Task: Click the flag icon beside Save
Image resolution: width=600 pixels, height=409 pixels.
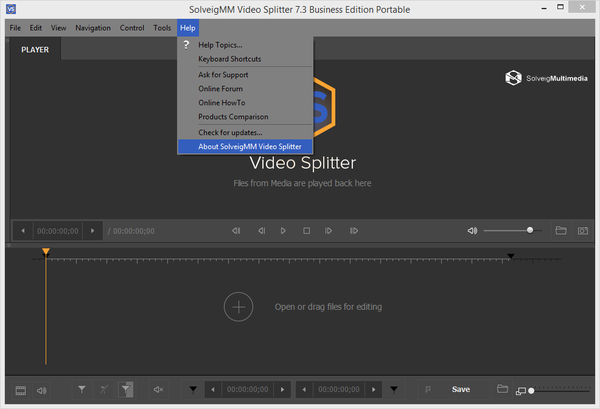Action: pos(428,389)
